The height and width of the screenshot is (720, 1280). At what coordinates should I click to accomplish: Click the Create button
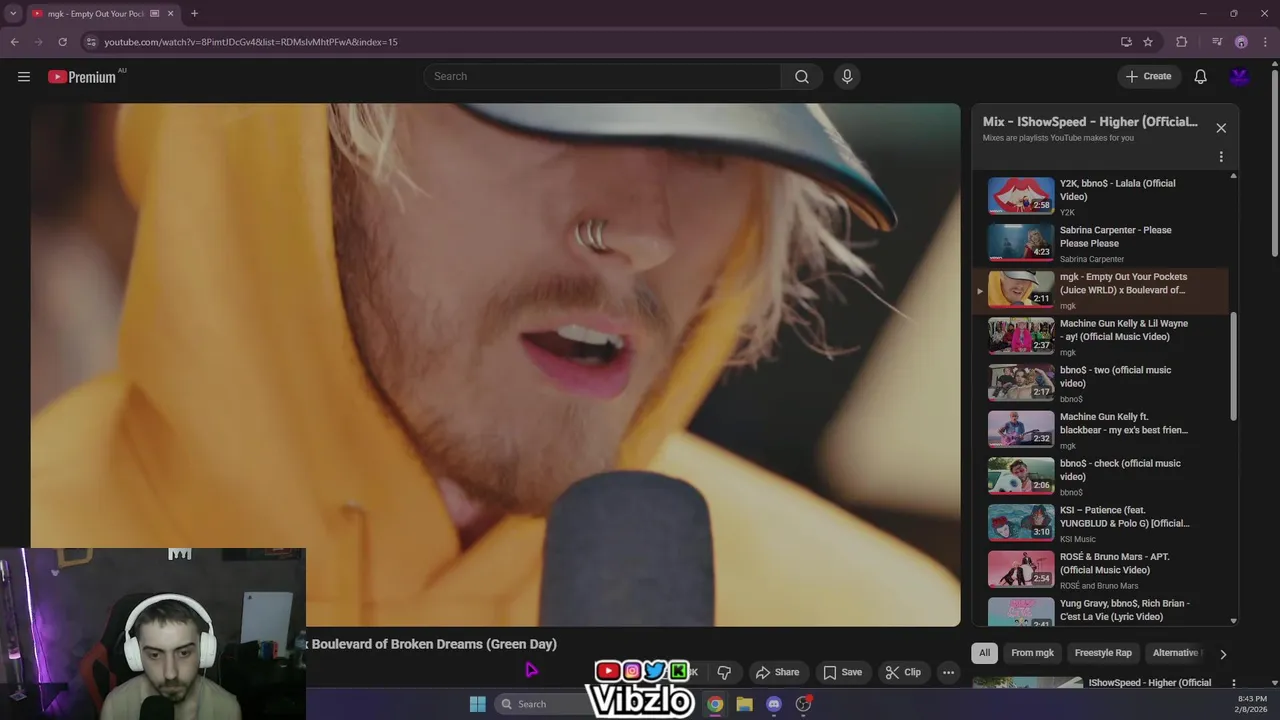pyautogui.click(x=1148, y=76)
